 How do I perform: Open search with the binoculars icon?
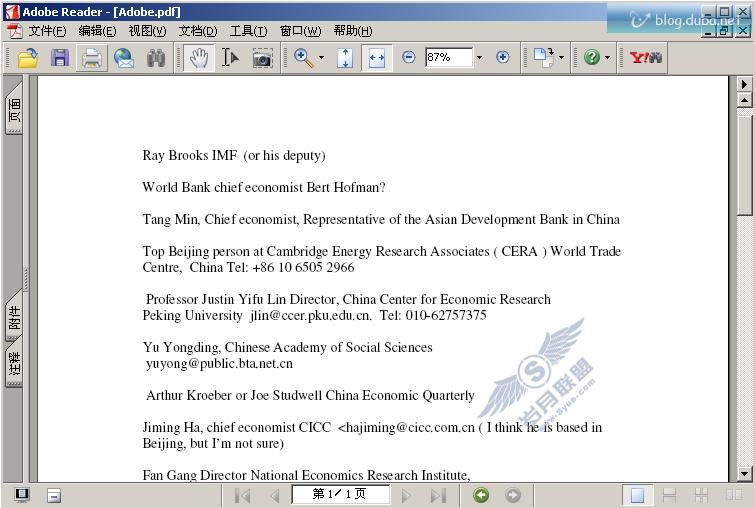[x=156, y=58]
